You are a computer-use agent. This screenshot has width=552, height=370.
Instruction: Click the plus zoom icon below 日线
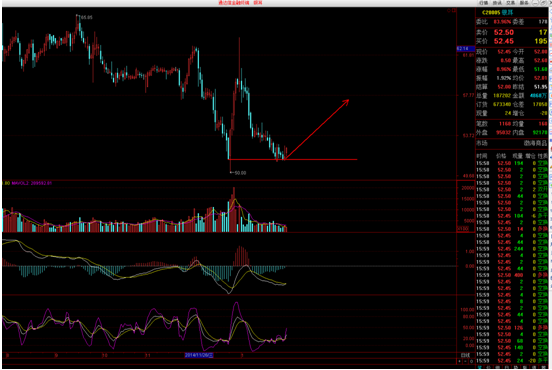click(459, 361)
